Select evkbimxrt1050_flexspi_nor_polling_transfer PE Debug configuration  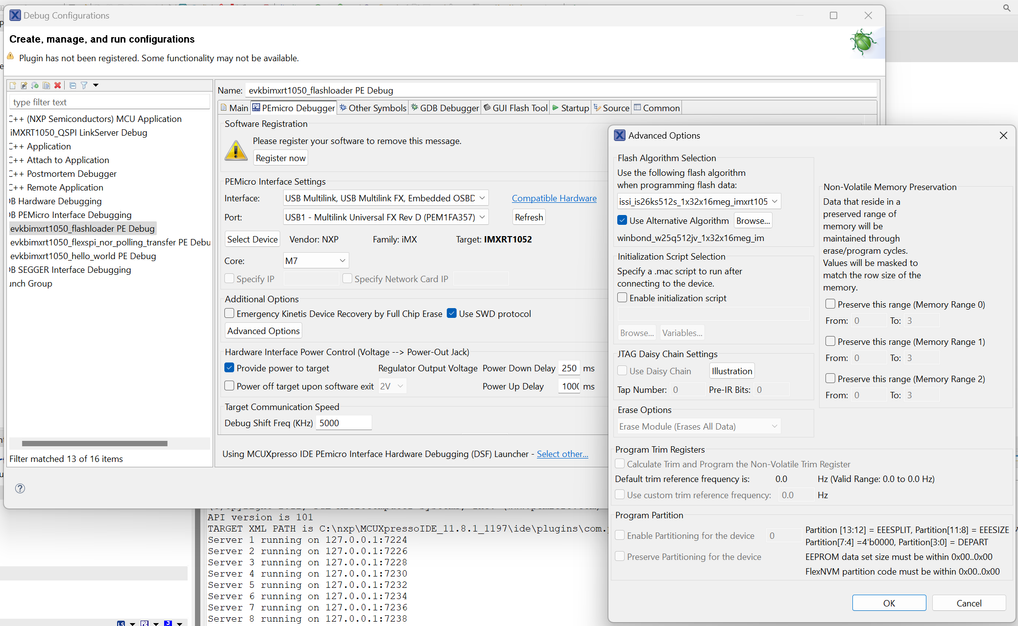(110, 242)
